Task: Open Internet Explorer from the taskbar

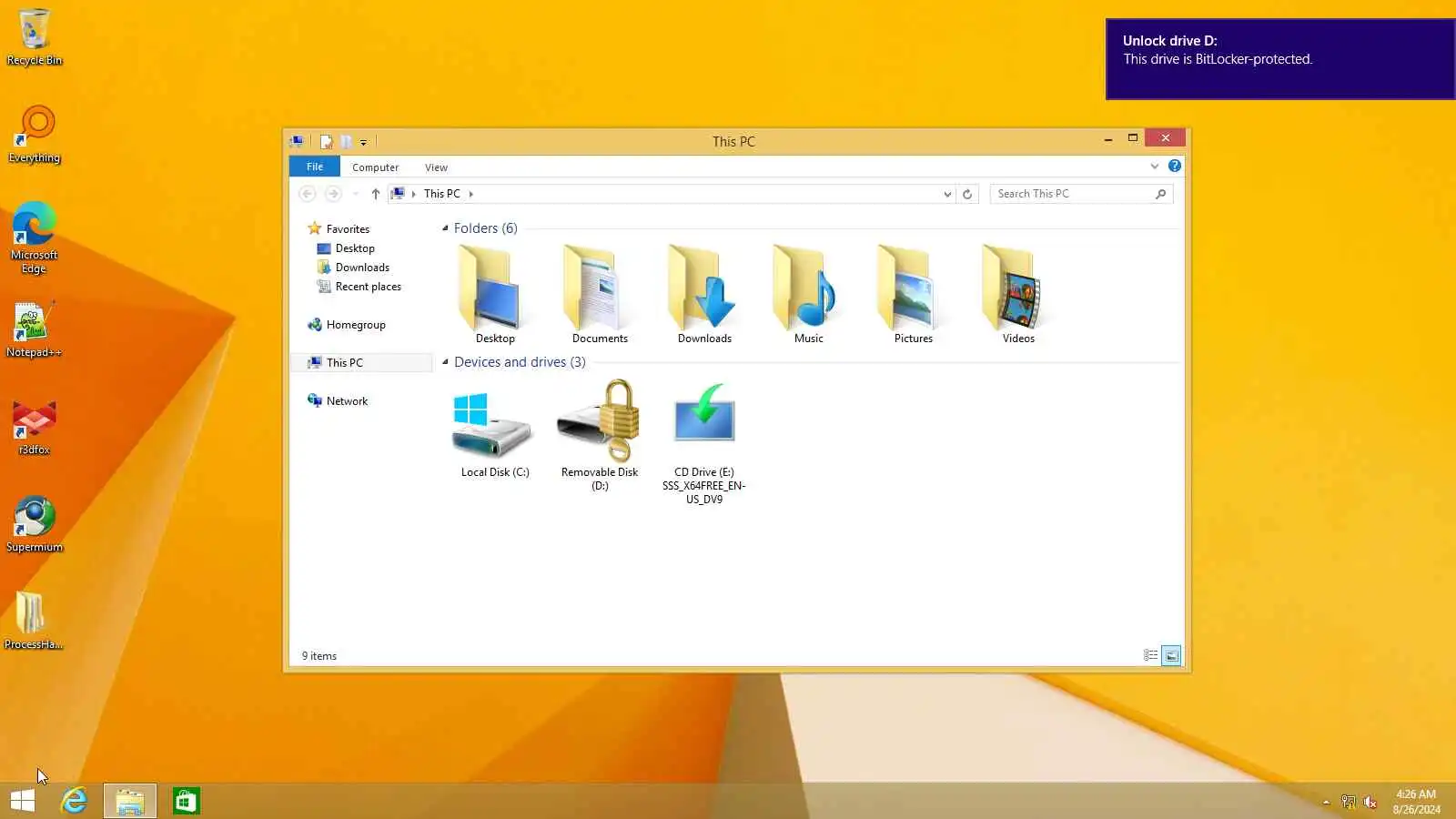Action: tap(74, 801)
